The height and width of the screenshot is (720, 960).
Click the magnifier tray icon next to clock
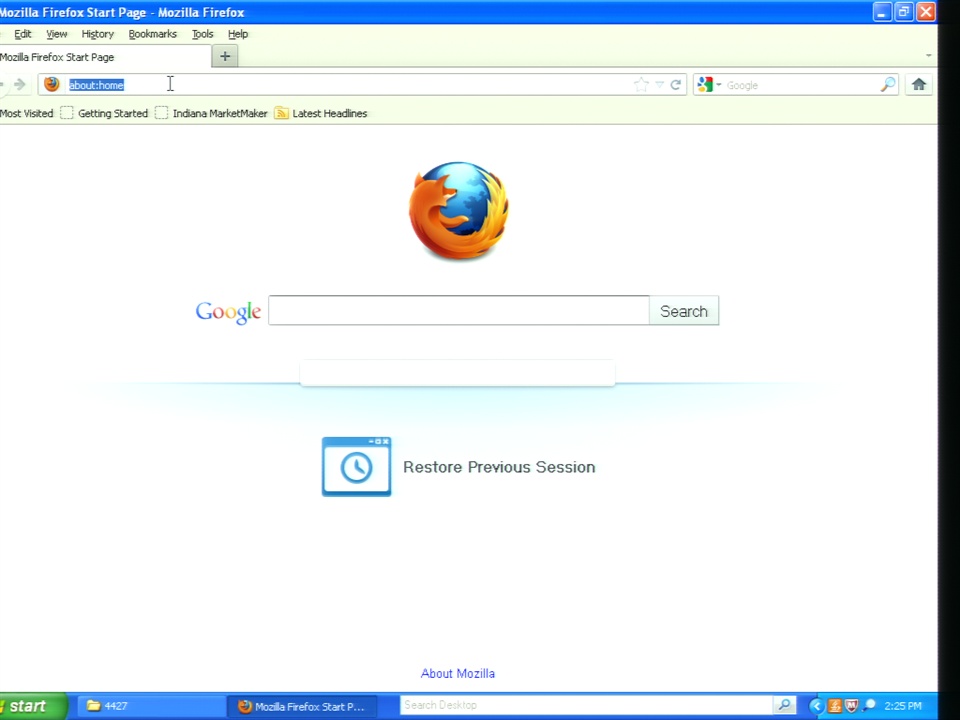[869, 705]
